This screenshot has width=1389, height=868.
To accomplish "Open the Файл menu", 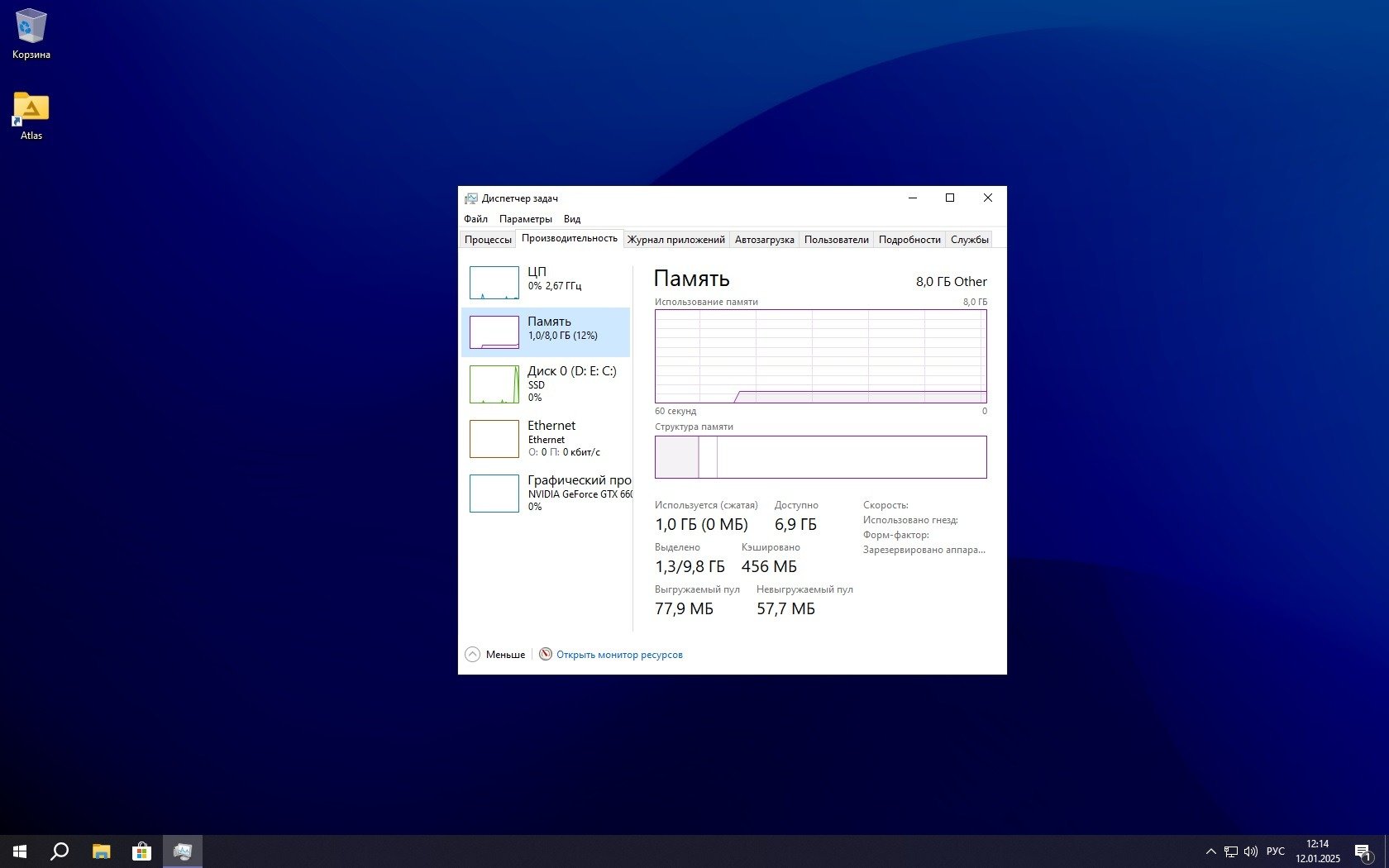I will pyautogui.click(x=475, y=219).
